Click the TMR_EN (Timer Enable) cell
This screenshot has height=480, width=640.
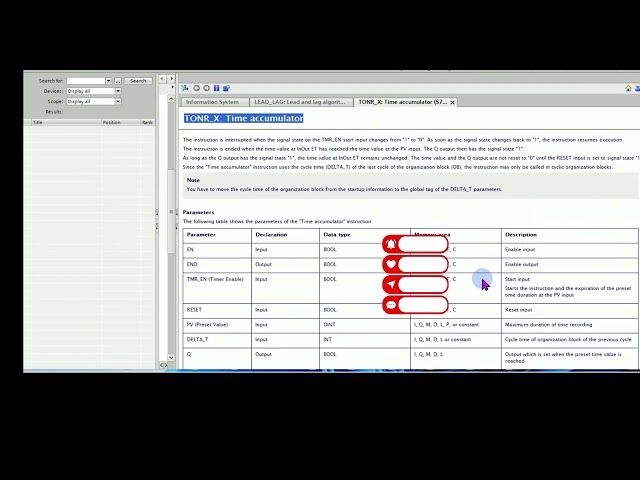[217, 288]
